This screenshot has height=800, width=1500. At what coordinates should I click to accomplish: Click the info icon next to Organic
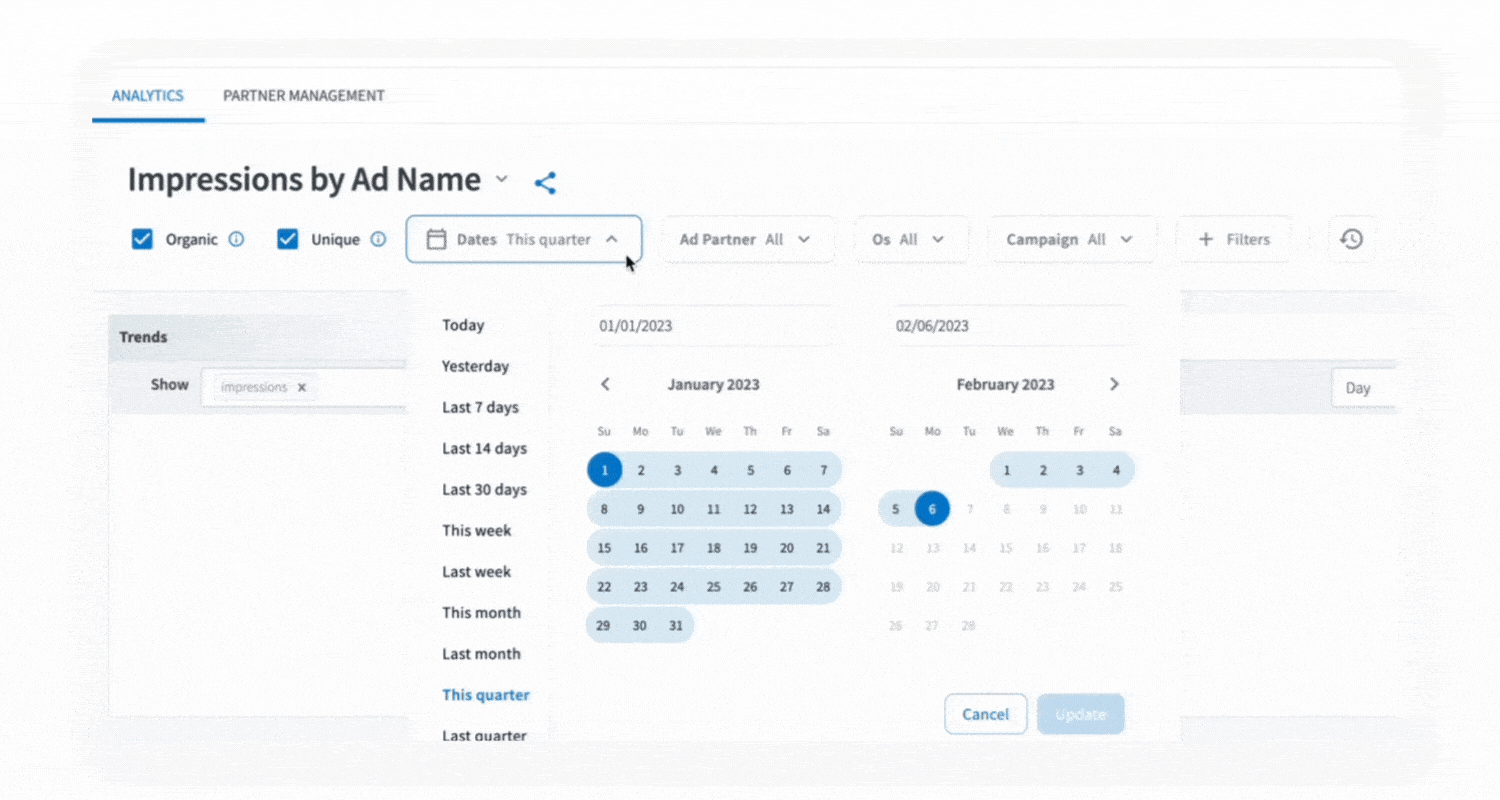pos(236,239)
